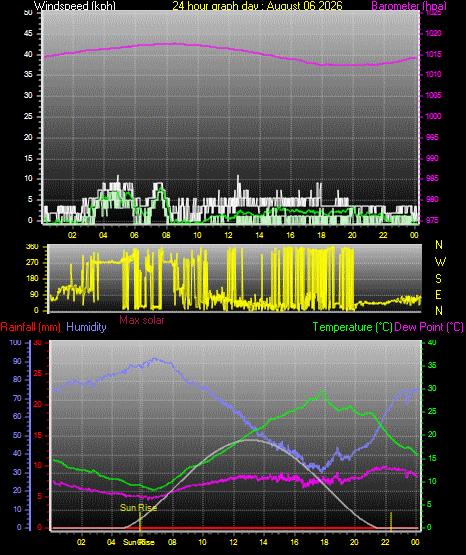Select the 980 barometer axis value

[432, 199]
